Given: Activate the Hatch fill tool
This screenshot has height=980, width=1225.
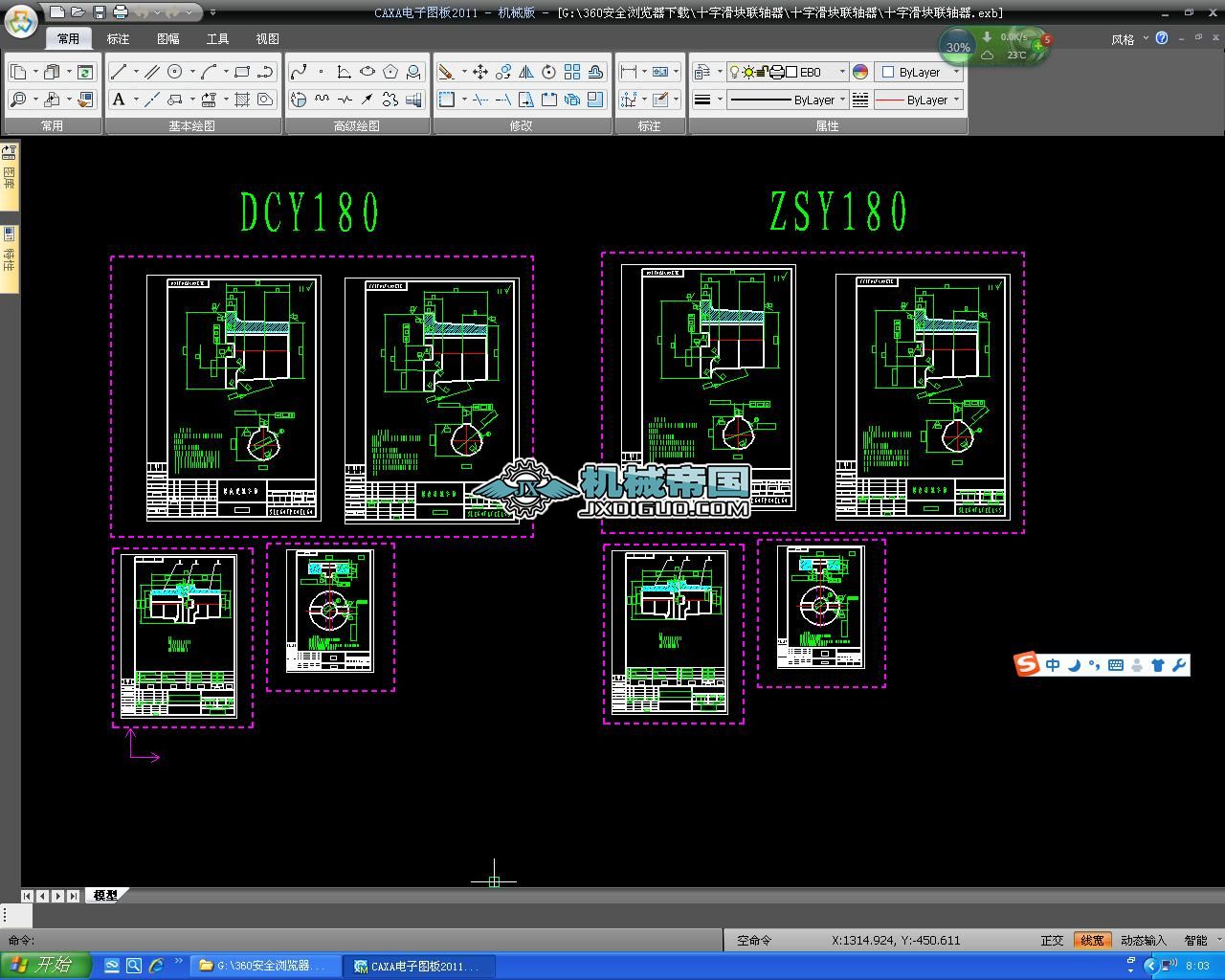Looking at the screenshot, I should (x=242, y=100).
